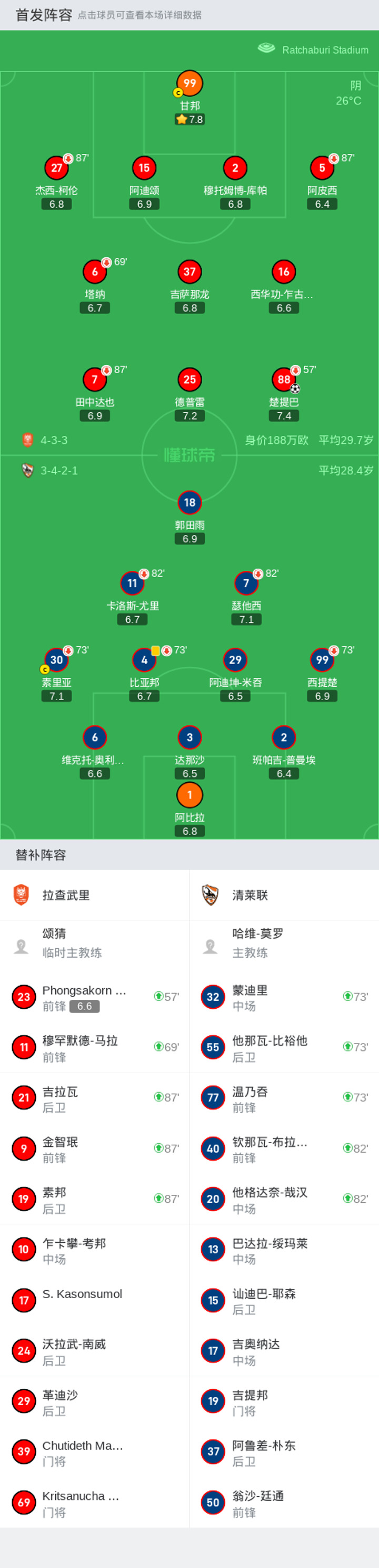The image size is (379, 1568).
Task: Tap the stadium icon beside Ratchaburi Stadium
Action: click(266, 48)
